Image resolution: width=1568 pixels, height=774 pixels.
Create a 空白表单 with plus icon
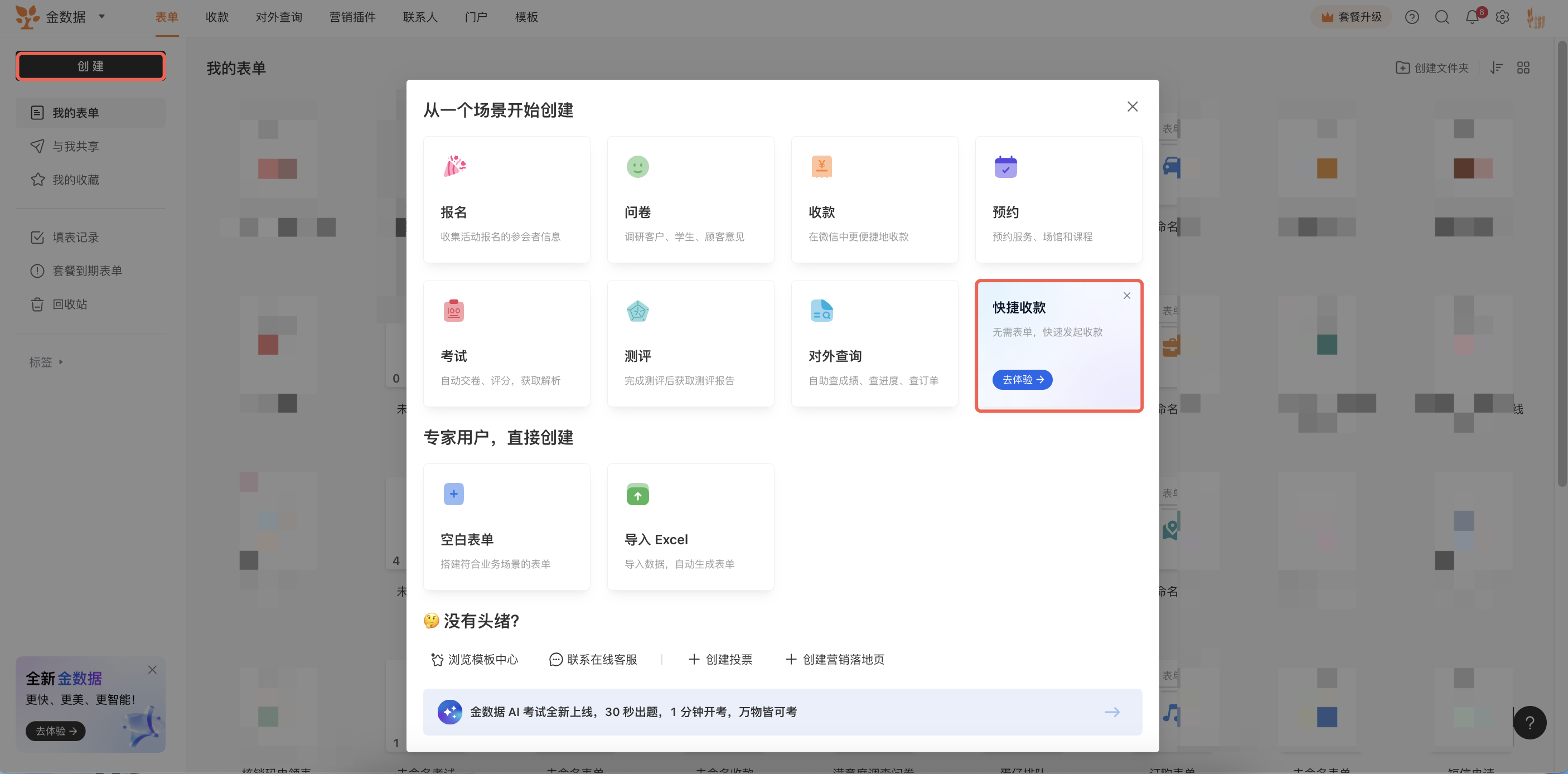(506, 527)
